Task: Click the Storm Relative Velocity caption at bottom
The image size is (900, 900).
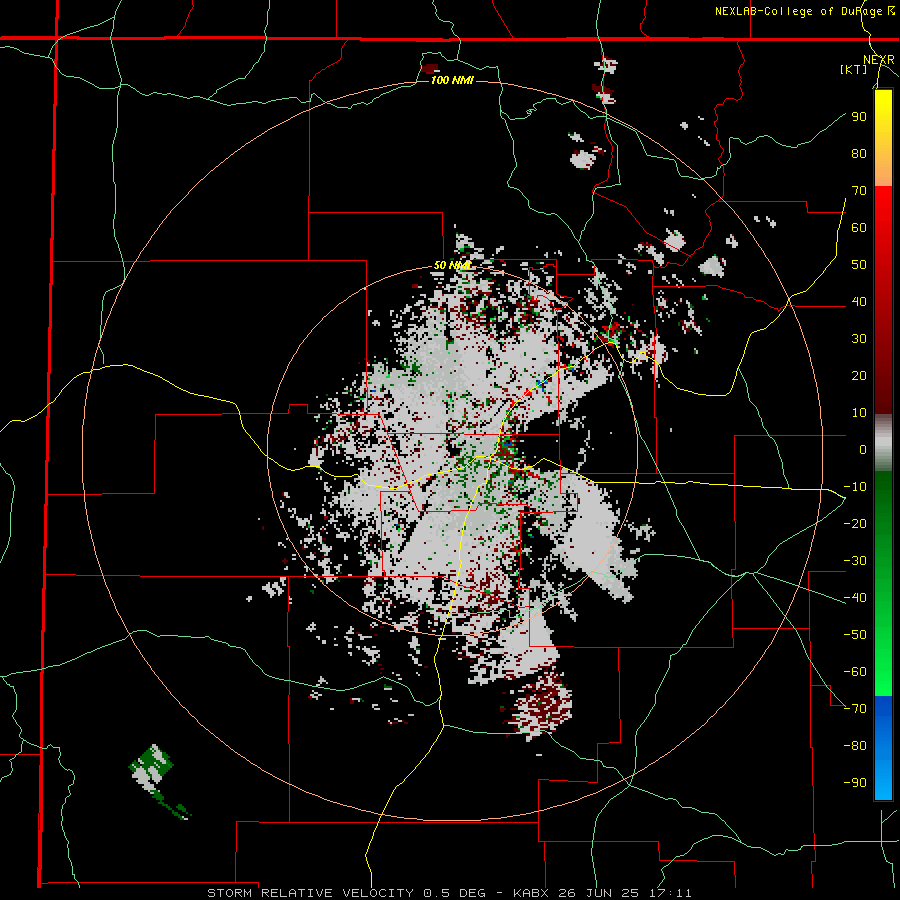Action: click(449, 893)
